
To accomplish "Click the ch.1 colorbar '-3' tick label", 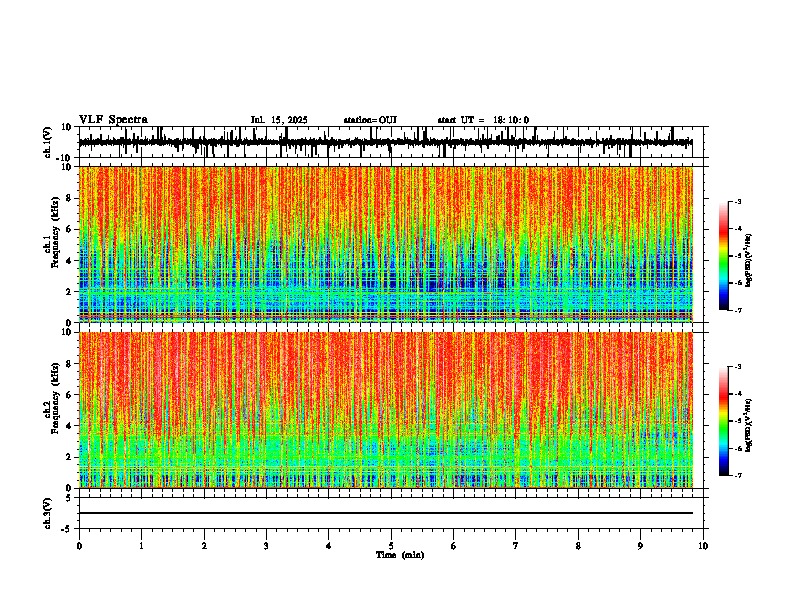I will pyautogui.click(x=737, y=201).
